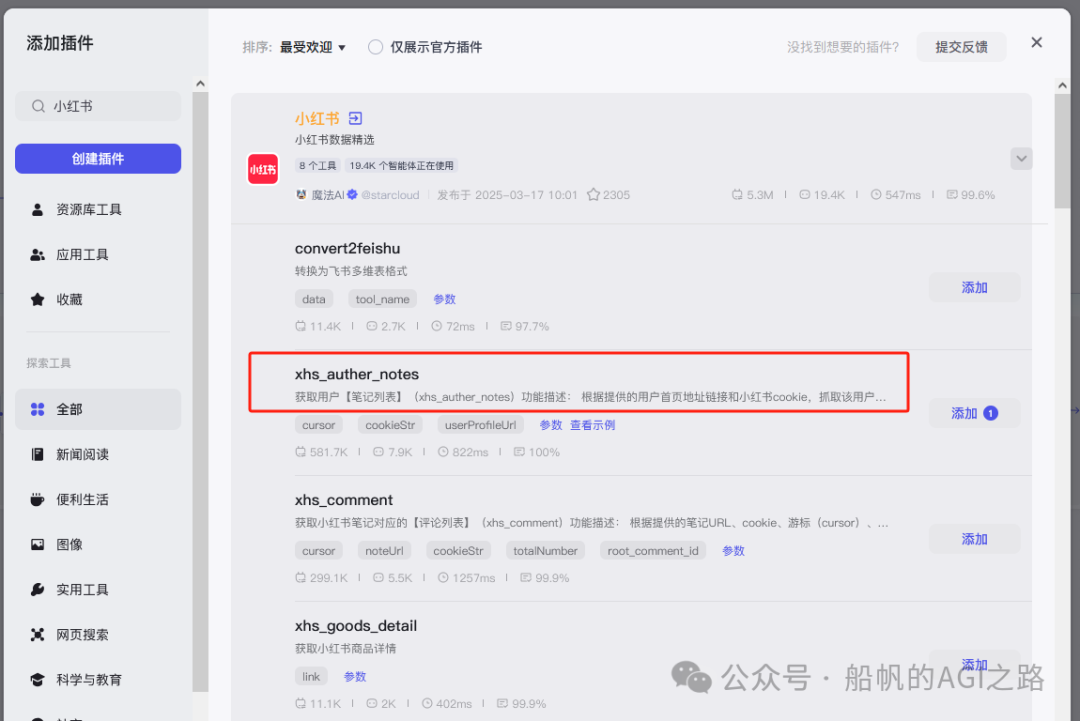The image size is (1080, 721).
Task: Add the xhs_auther_notes tool
Action: pos(974,413)
